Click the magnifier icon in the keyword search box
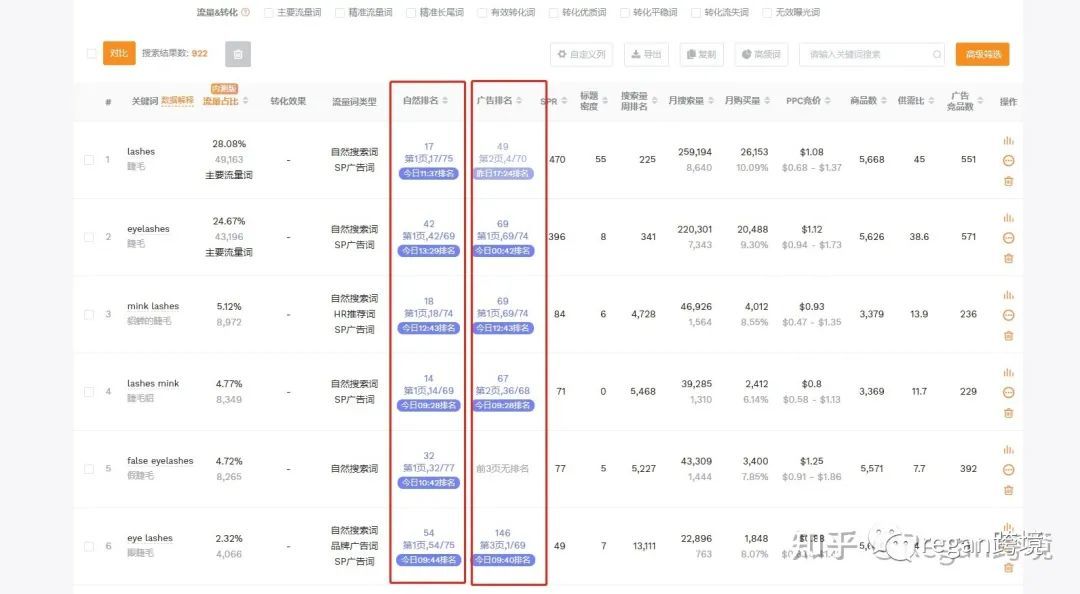 [x=937, y=54]
